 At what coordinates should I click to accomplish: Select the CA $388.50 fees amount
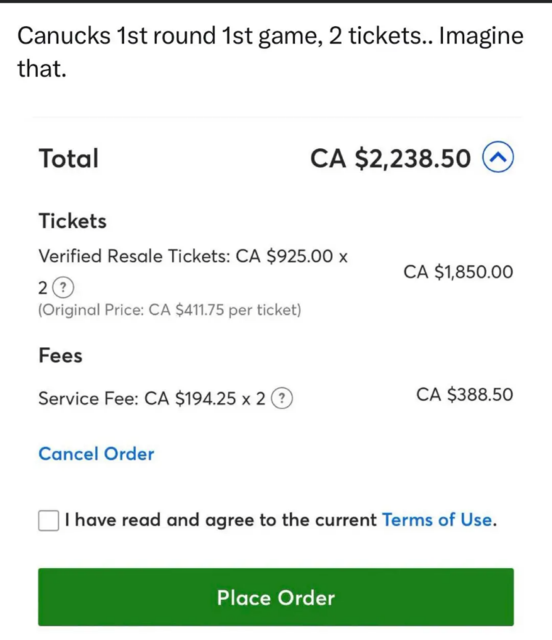coord(465,395)
